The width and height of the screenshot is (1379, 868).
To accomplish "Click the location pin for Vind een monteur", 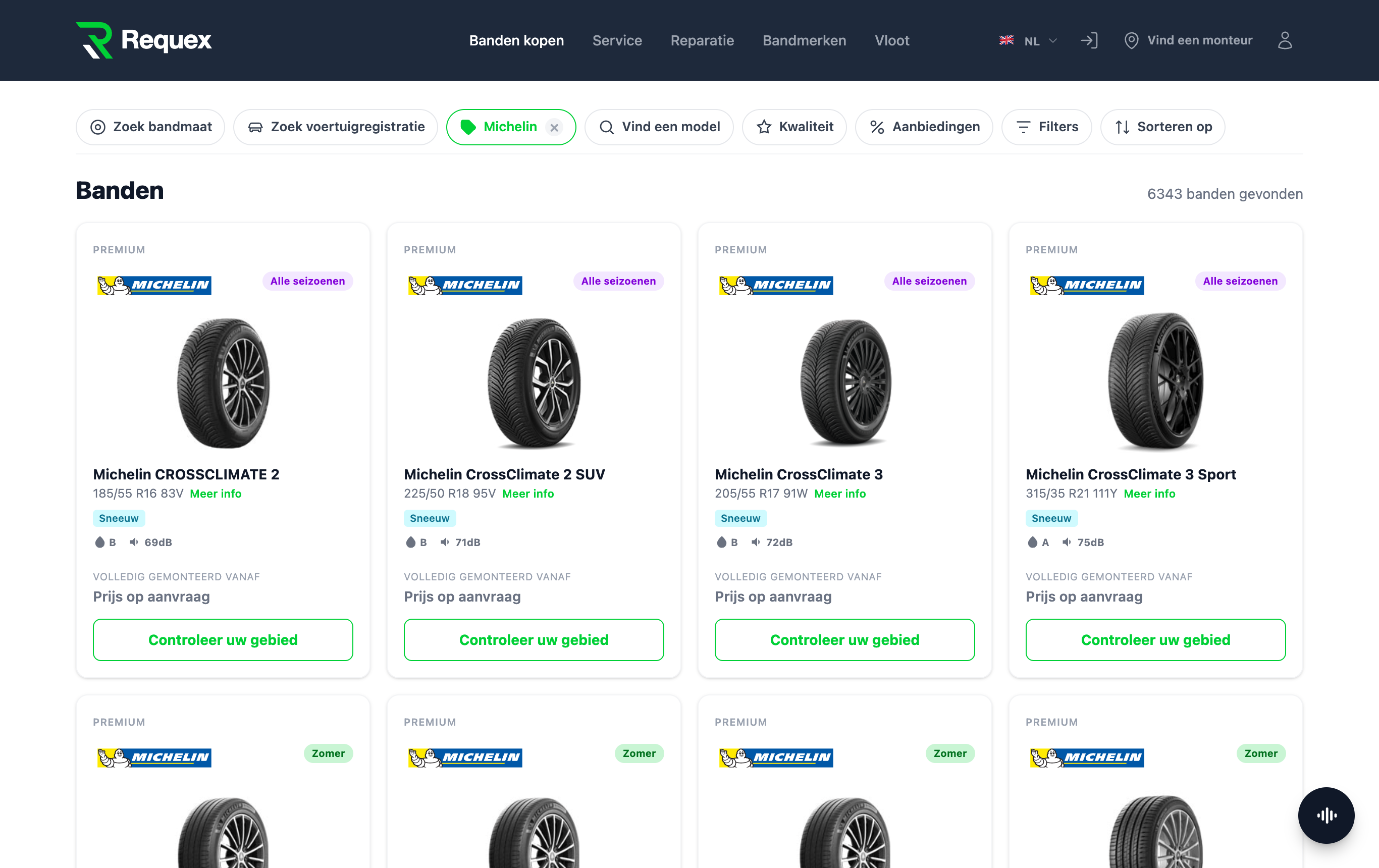I will tap(1131, 41).
